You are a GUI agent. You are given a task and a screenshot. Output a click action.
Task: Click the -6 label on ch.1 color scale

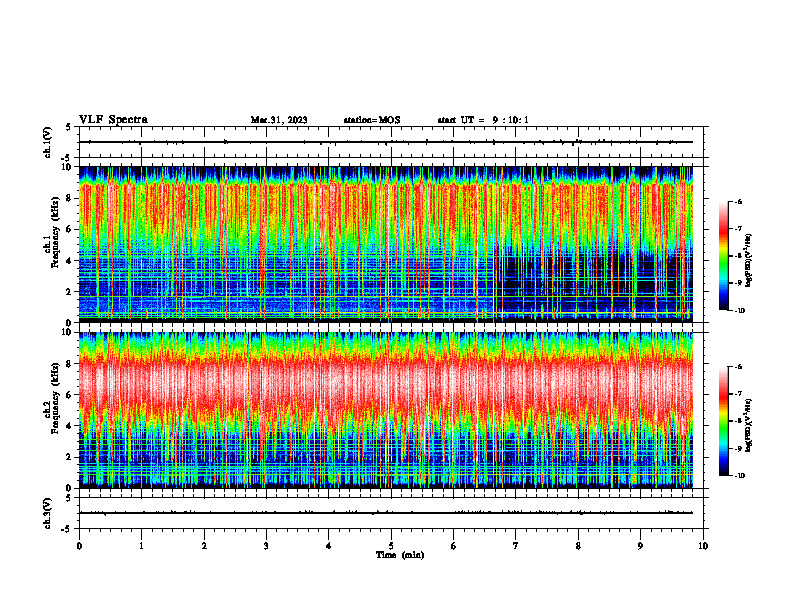(739, 202)
